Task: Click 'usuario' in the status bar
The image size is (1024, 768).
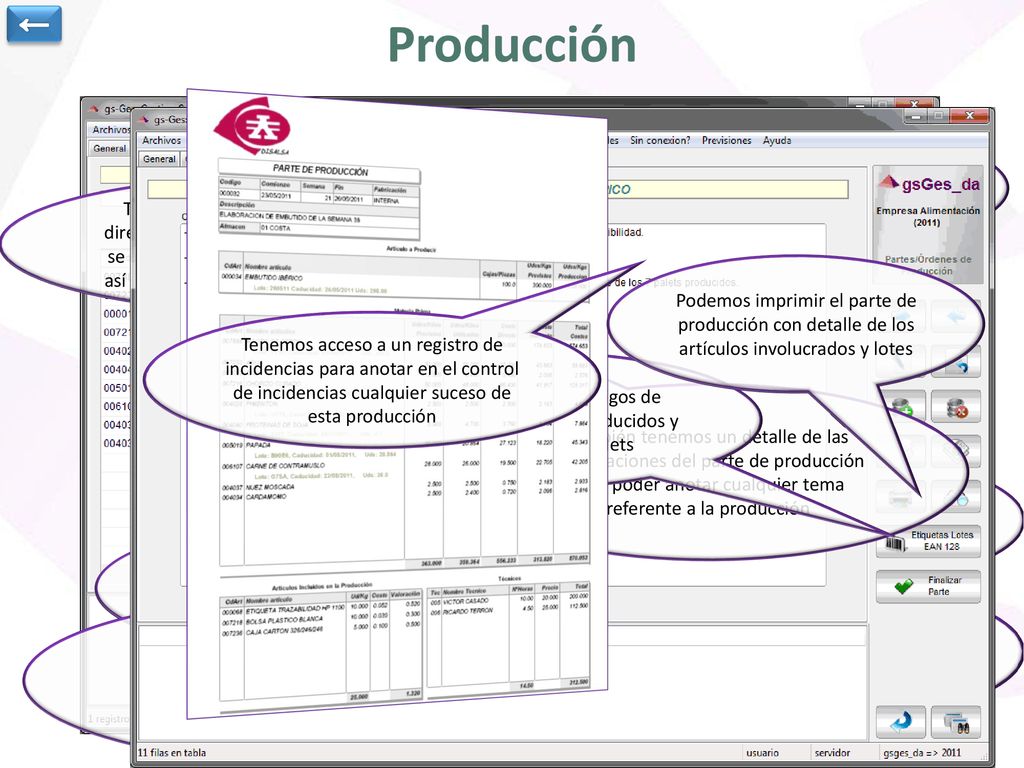Action: 763,753
